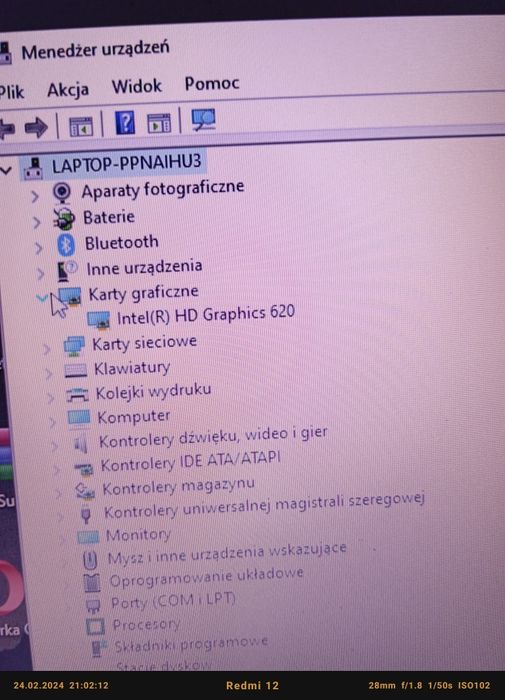Select Kontrolery uniwersalnej magistrali szeregowej label
Image resolution: width=505 pixels, height=700 pixels.
[264, 505]
